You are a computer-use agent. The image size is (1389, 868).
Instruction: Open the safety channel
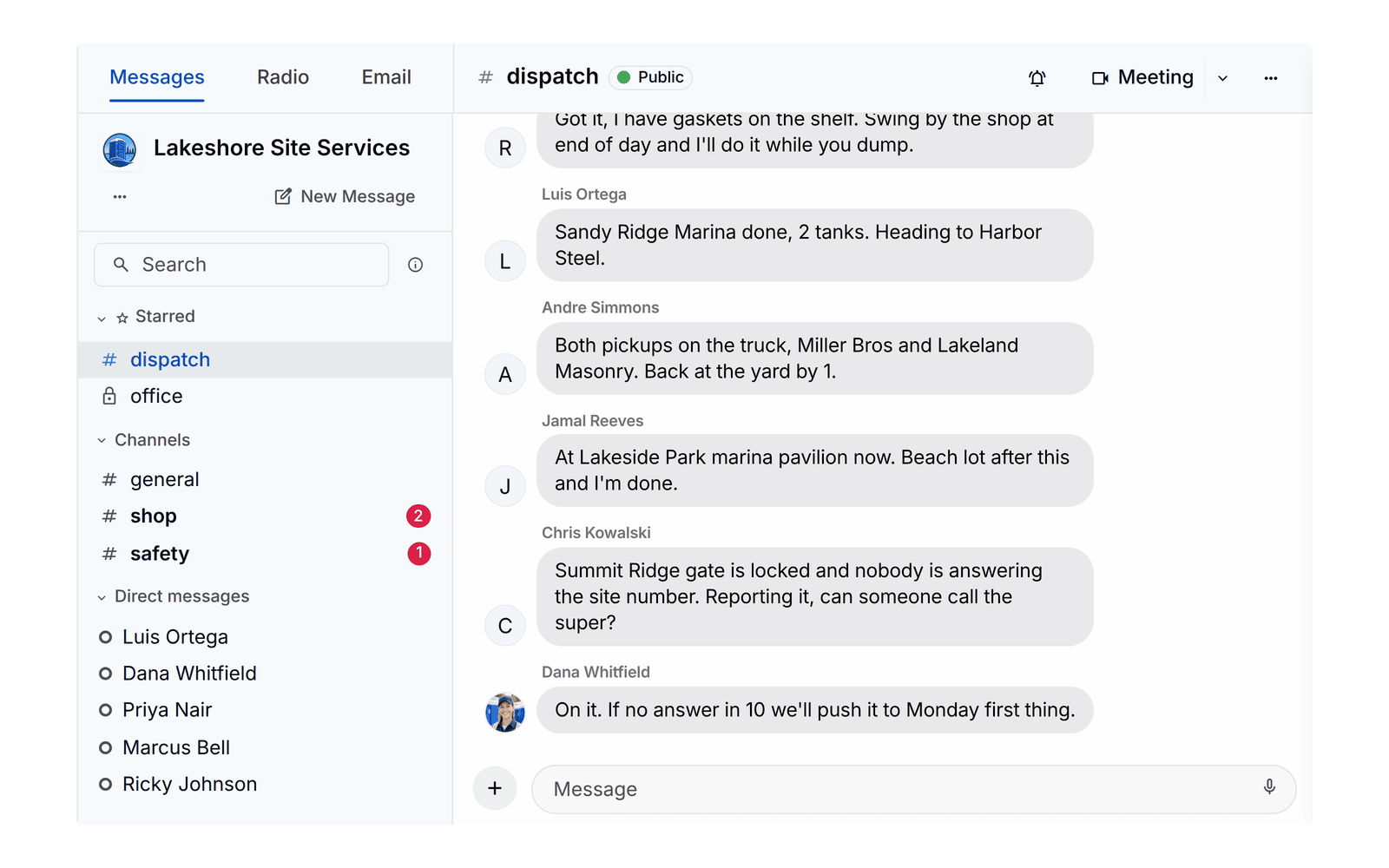click(x=265, y=554)
